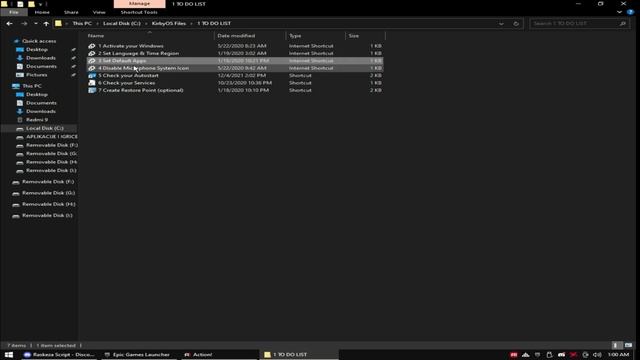The image size is (640, 360).
Task: Click This PC in the address bar
Action: (82, 24)
